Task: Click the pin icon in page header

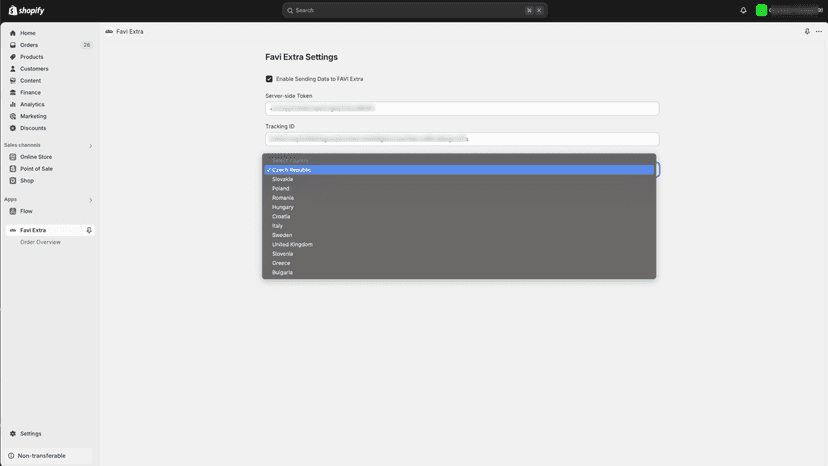Action: coord(807,32)
